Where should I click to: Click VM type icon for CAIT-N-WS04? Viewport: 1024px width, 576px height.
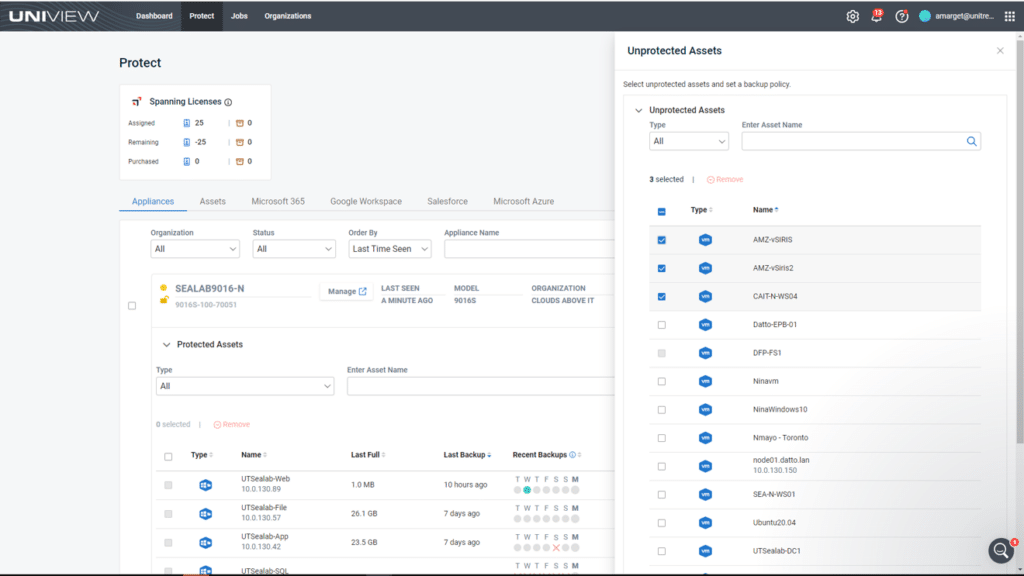coord(705,296)
